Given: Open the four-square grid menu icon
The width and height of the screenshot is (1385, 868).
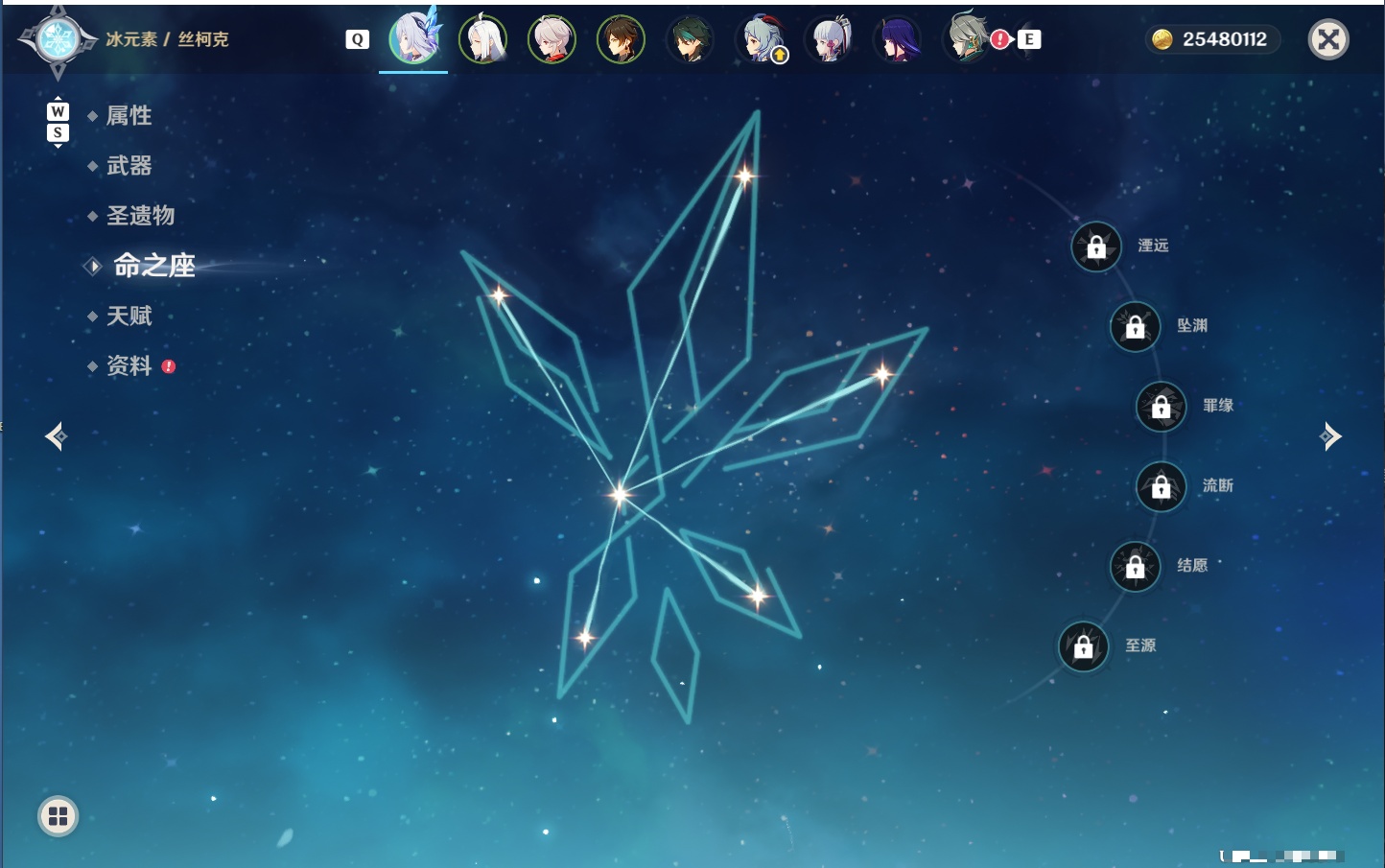Looking at the screenshot, I should point(58,816).
